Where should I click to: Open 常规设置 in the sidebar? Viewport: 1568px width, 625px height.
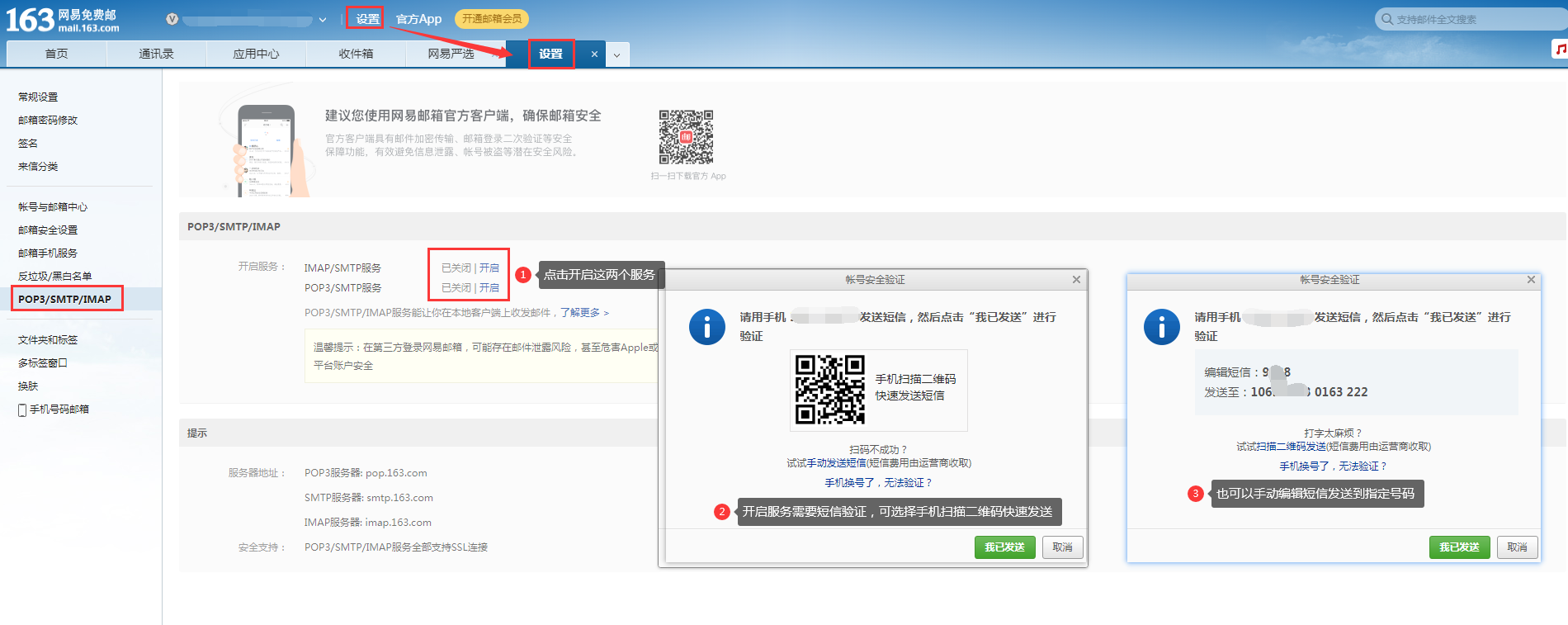point(38,97)
